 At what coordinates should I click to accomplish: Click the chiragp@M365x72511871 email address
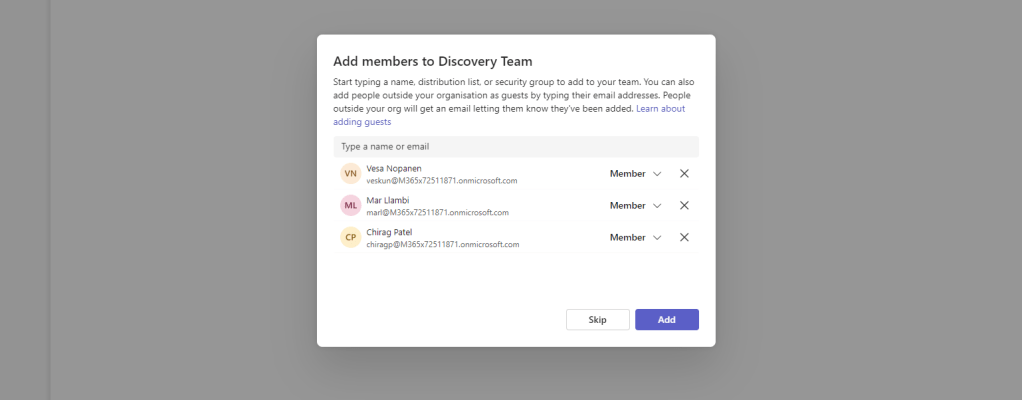pyautogui.click(x=442, y=245)
